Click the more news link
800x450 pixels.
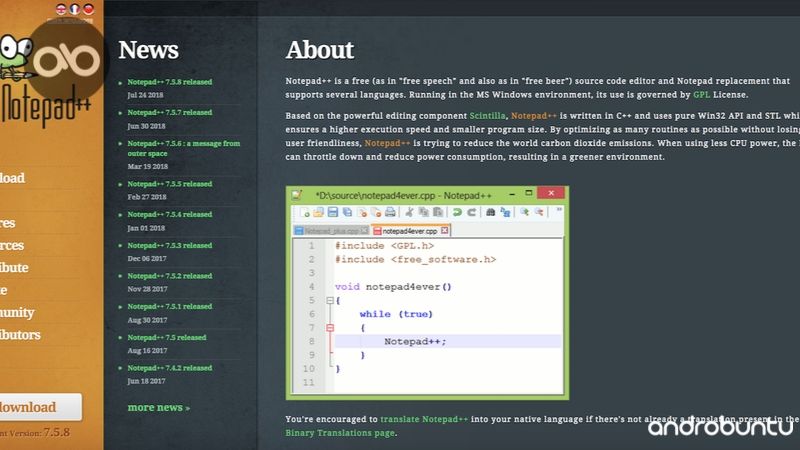click(x=159, y=408)
